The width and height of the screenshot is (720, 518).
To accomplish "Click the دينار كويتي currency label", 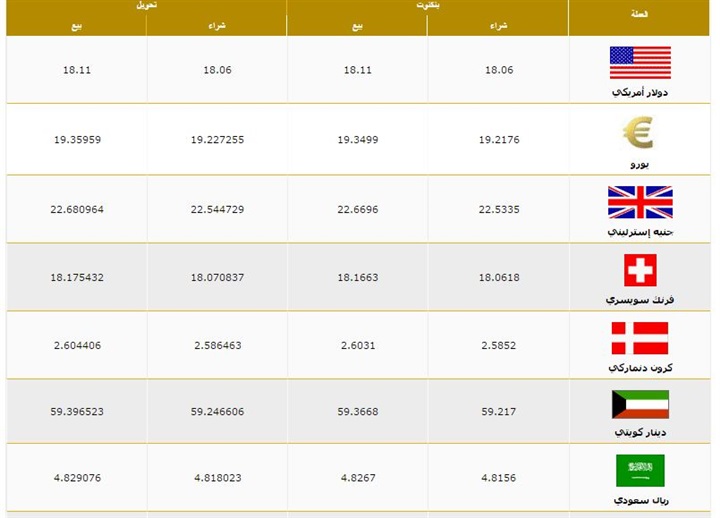I will [640, 432].
